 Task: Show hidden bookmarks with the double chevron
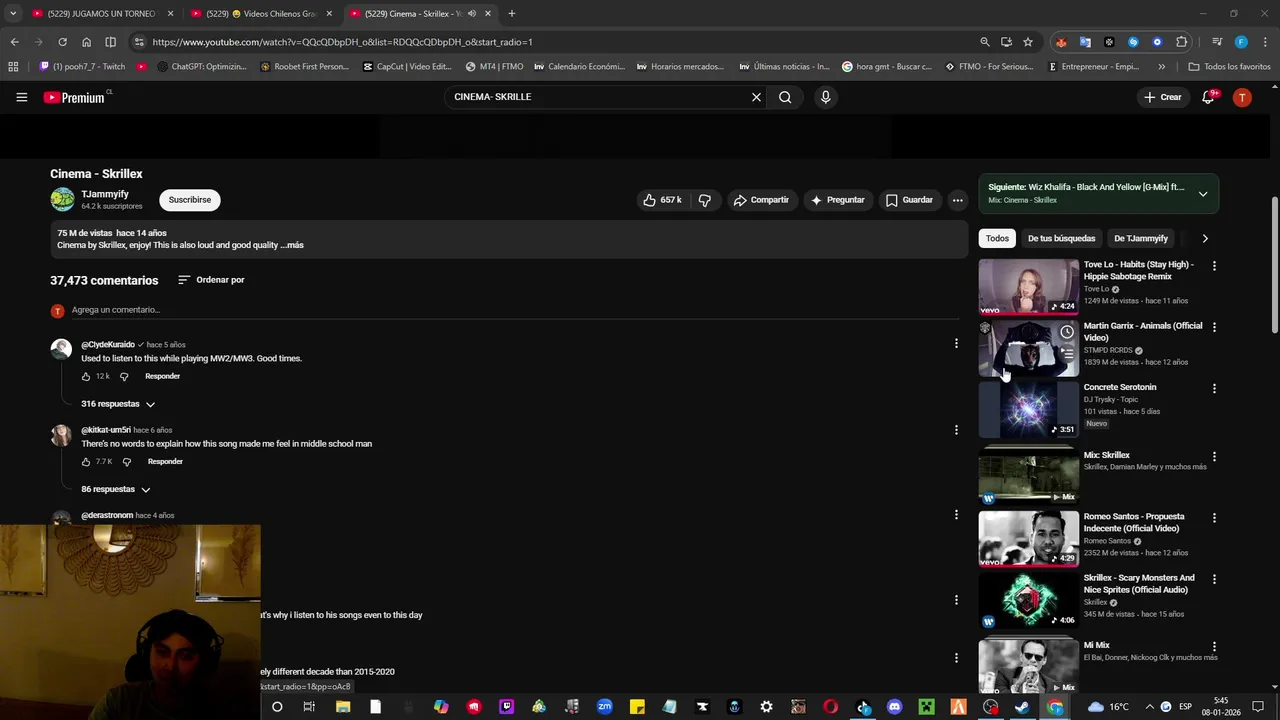pos(1161,67)
